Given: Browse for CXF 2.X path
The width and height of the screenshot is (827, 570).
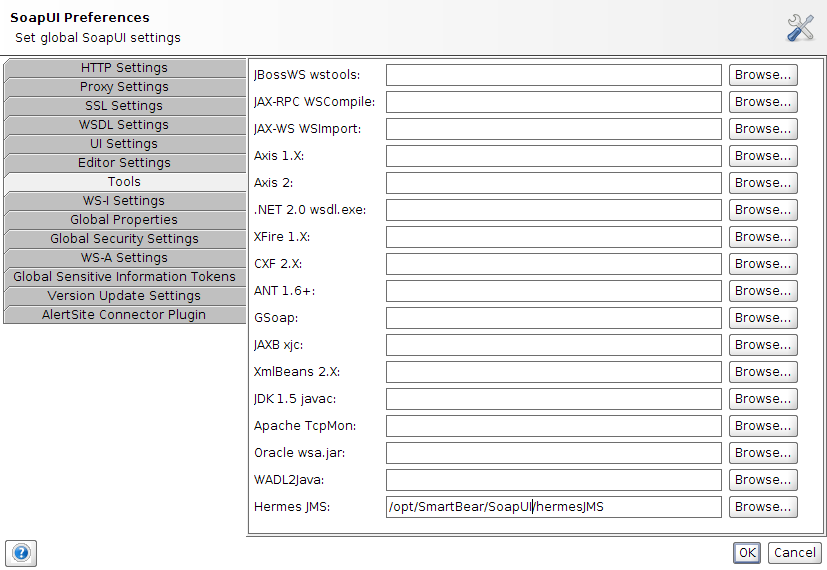Looking at the screenshot, I should 763,264.
